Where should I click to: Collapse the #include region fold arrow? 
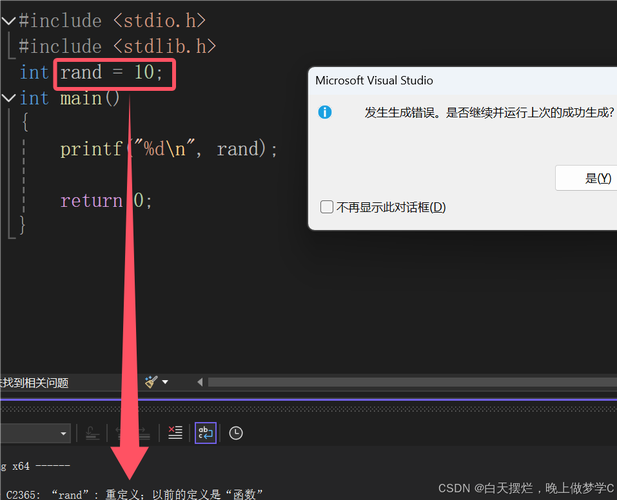[x=9, y=20]
